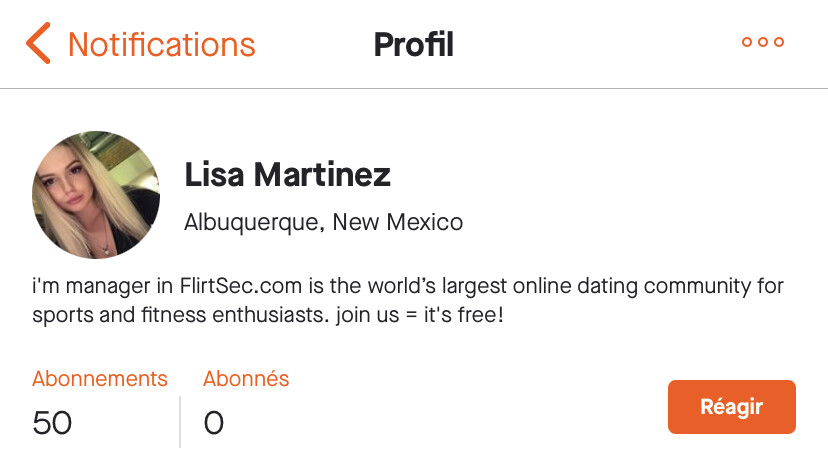Click New Mexico in the location line

(x=398, y=222)
